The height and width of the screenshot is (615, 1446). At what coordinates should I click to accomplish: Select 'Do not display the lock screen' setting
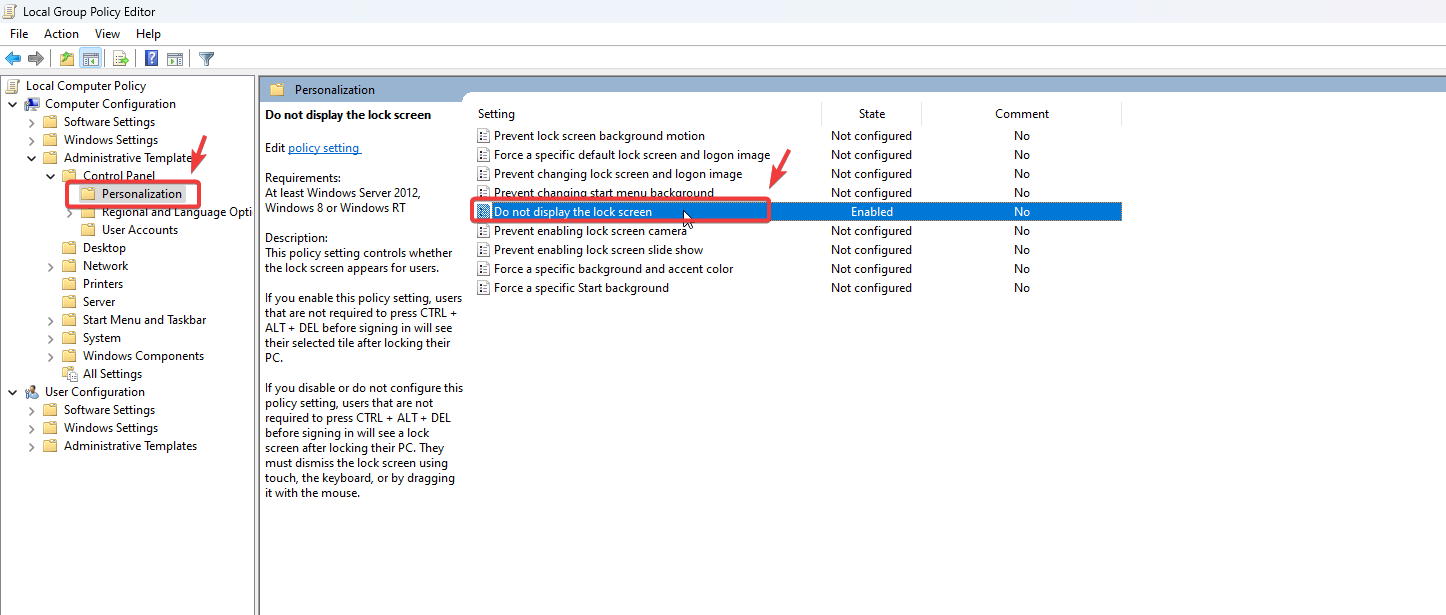click(572, 212)
